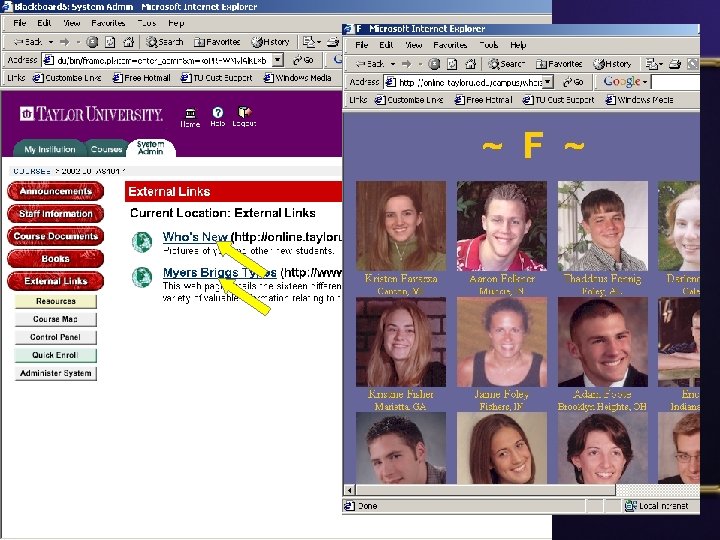Click Search in F window toolbar

506,64
